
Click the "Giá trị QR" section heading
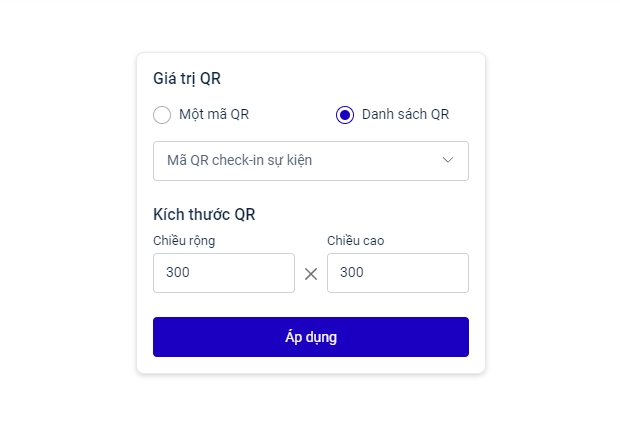pos(187,79)
